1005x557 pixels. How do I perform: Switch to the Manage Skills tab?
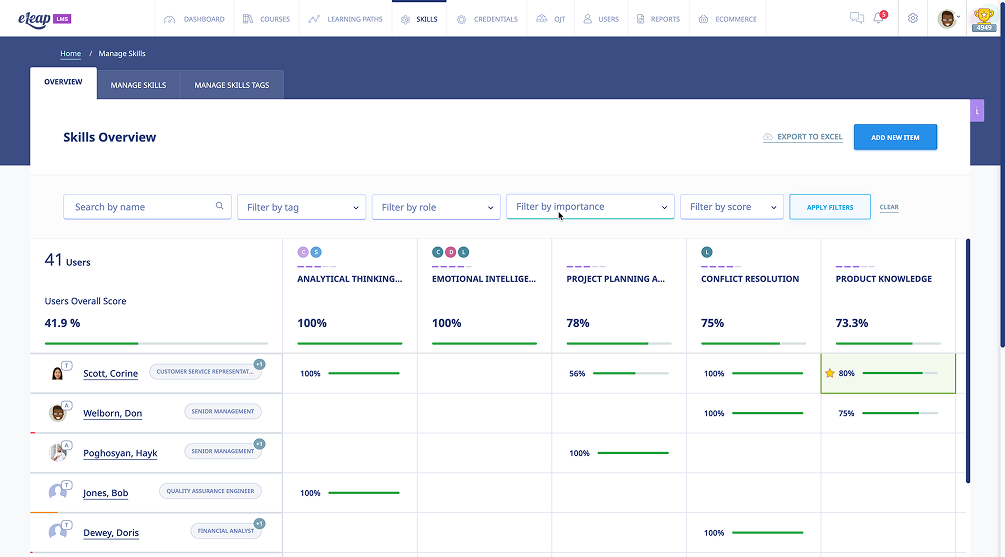(x=138, y=85)
